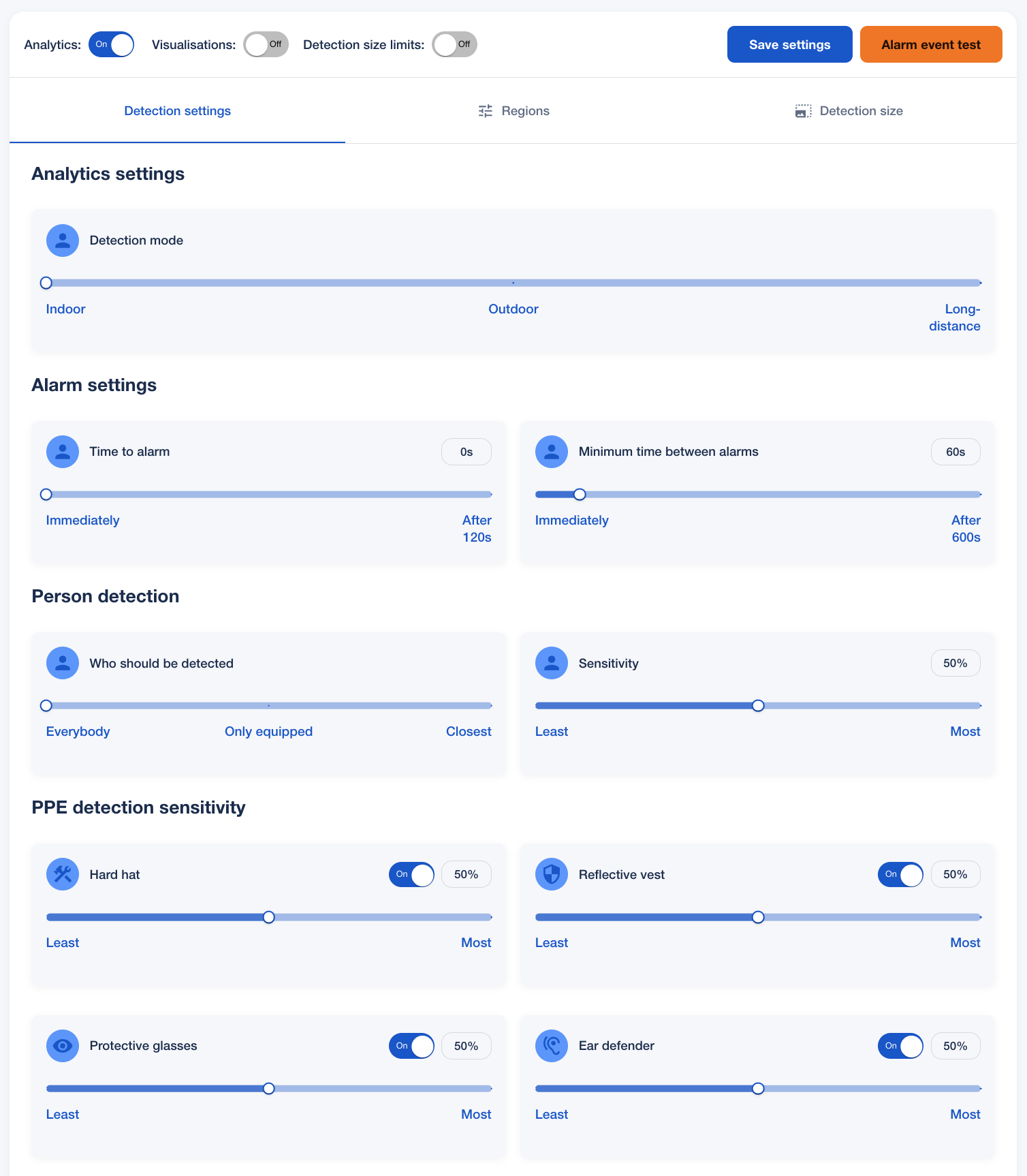
Task: Click the Time to alarm 0s field
Action: pyautogui.click(x=467, y=452)
